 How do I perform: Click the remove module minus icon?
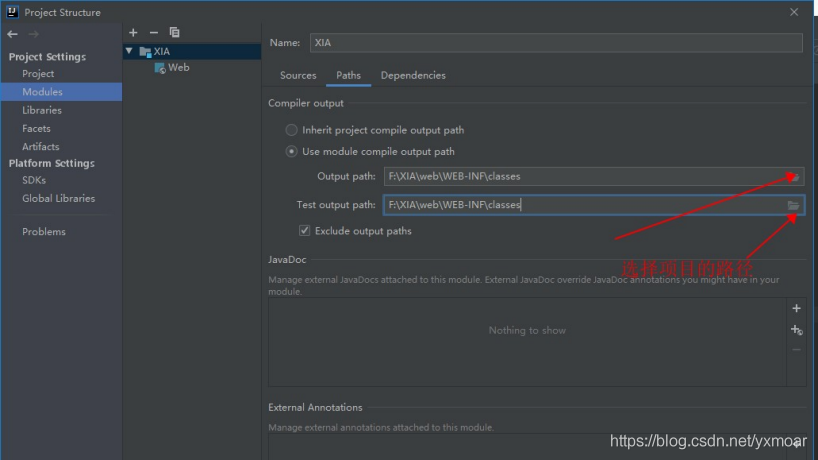click(153, 33)
